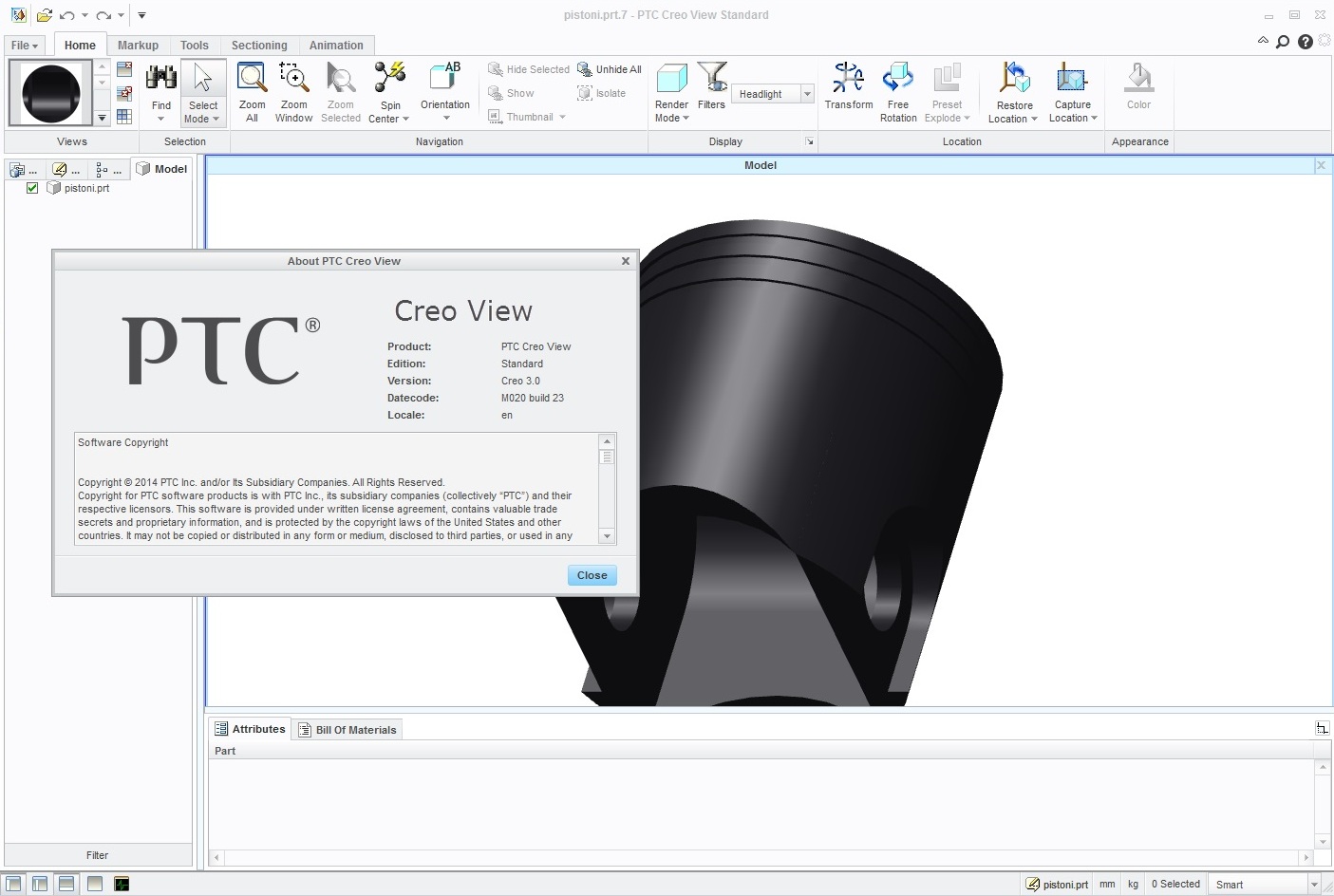This screenshot has height=896, width=1334.
Task: Expand the views gallery More arrow
Action: point(102,118)
